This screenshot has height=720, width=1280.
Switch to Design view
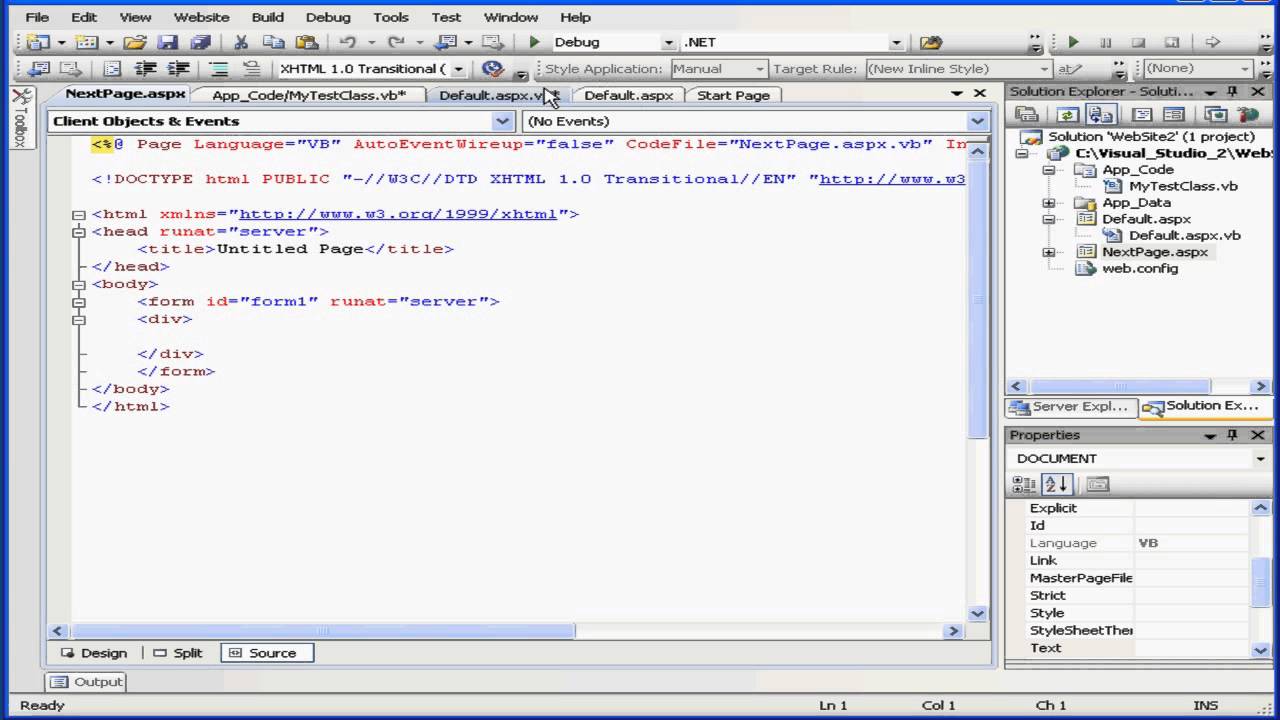(94, 653)
